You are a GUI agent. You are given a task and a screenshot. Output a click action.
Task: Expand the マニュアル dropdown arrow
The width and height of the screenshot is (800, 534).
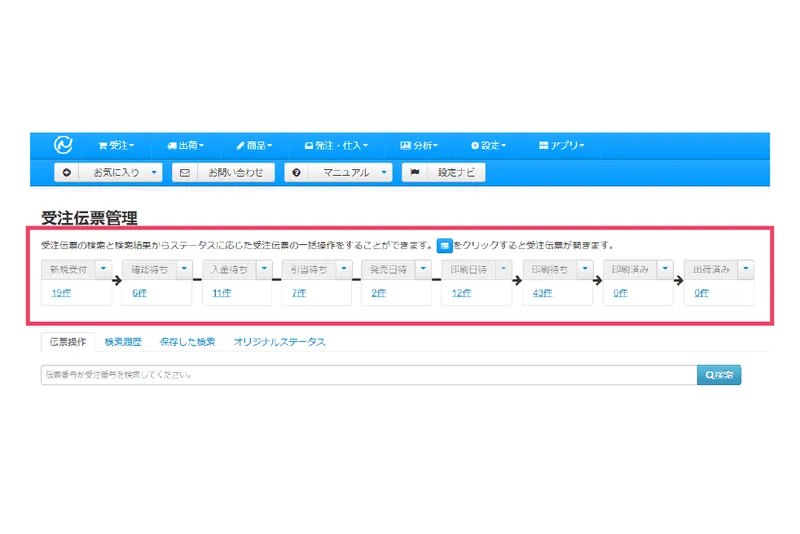click(x=384, y=172)
